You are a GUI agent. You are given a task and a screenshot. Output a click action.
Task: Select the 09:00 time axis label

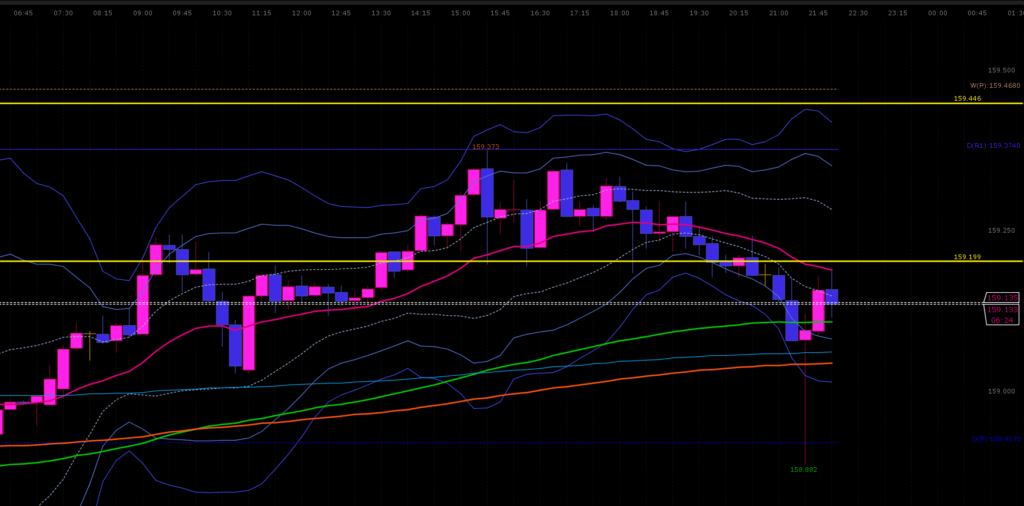[x=143, y=13]
